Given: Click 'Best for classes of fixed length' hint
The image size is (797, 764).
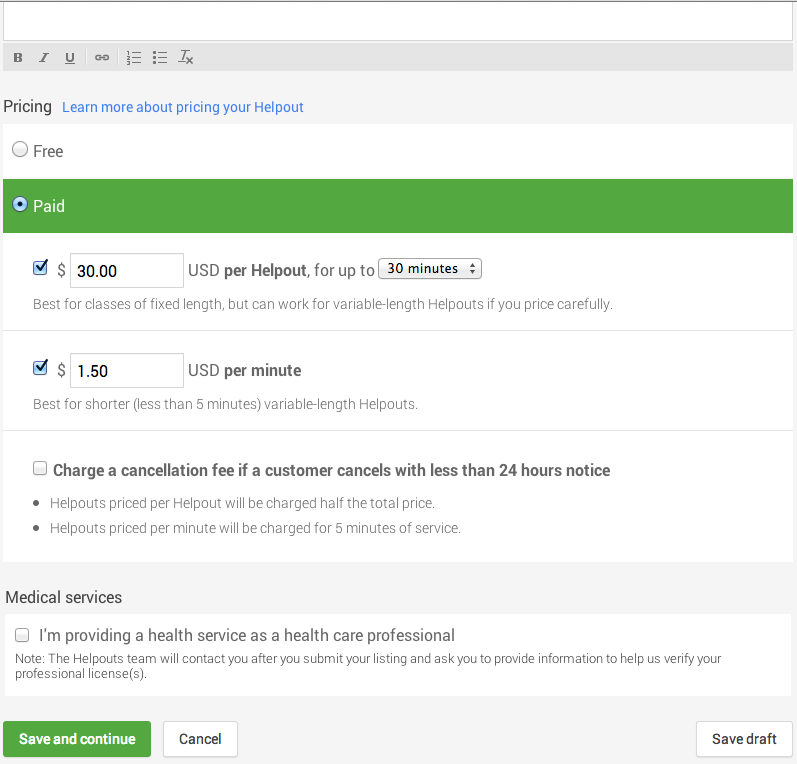Looking at the screenshot, I should (x=323, y=304).
